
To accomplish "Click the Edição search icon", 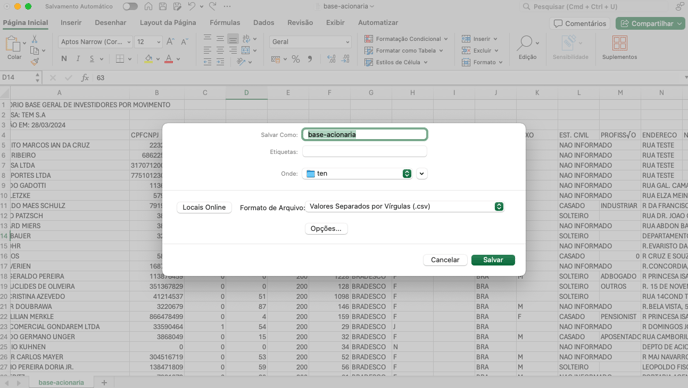I will click(524, 43).
